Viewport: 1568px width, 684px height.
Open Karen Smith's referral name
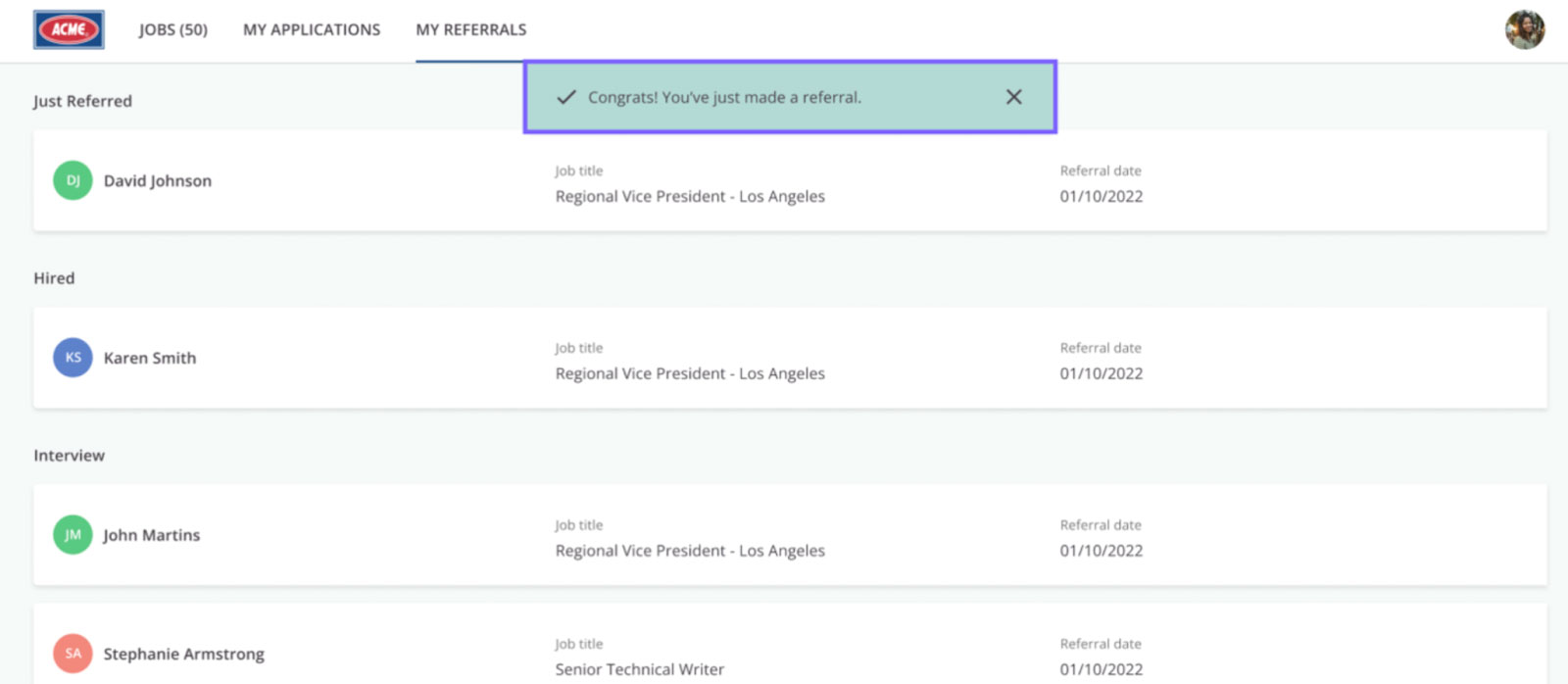tap(150, 358)
